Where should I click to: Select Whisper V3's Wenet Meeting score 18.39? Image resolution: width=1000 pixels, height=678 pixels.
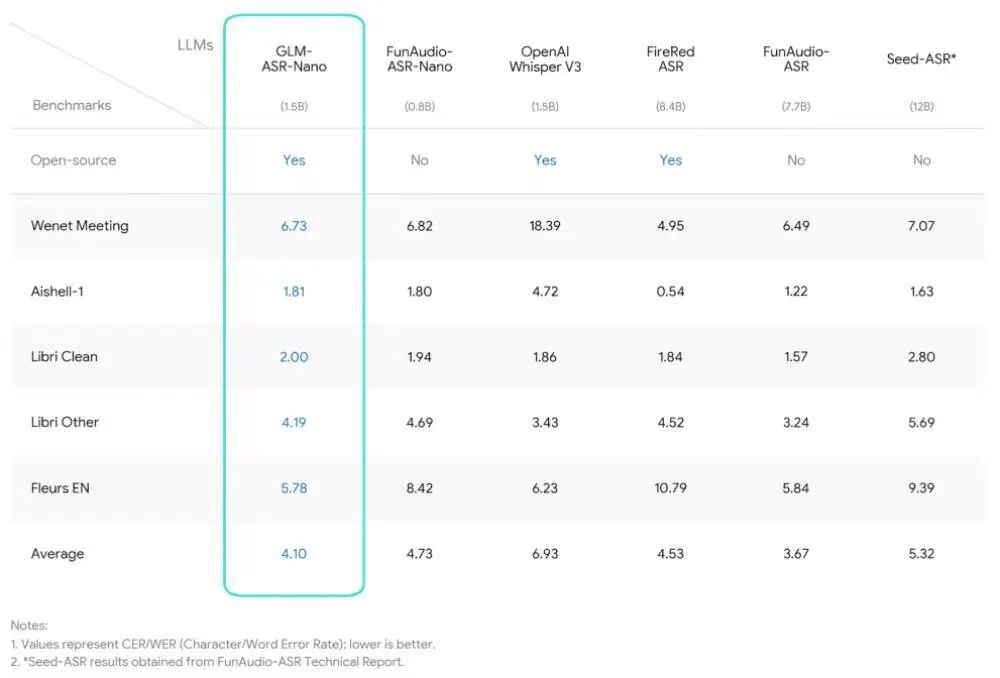click(x=545, y=226)
